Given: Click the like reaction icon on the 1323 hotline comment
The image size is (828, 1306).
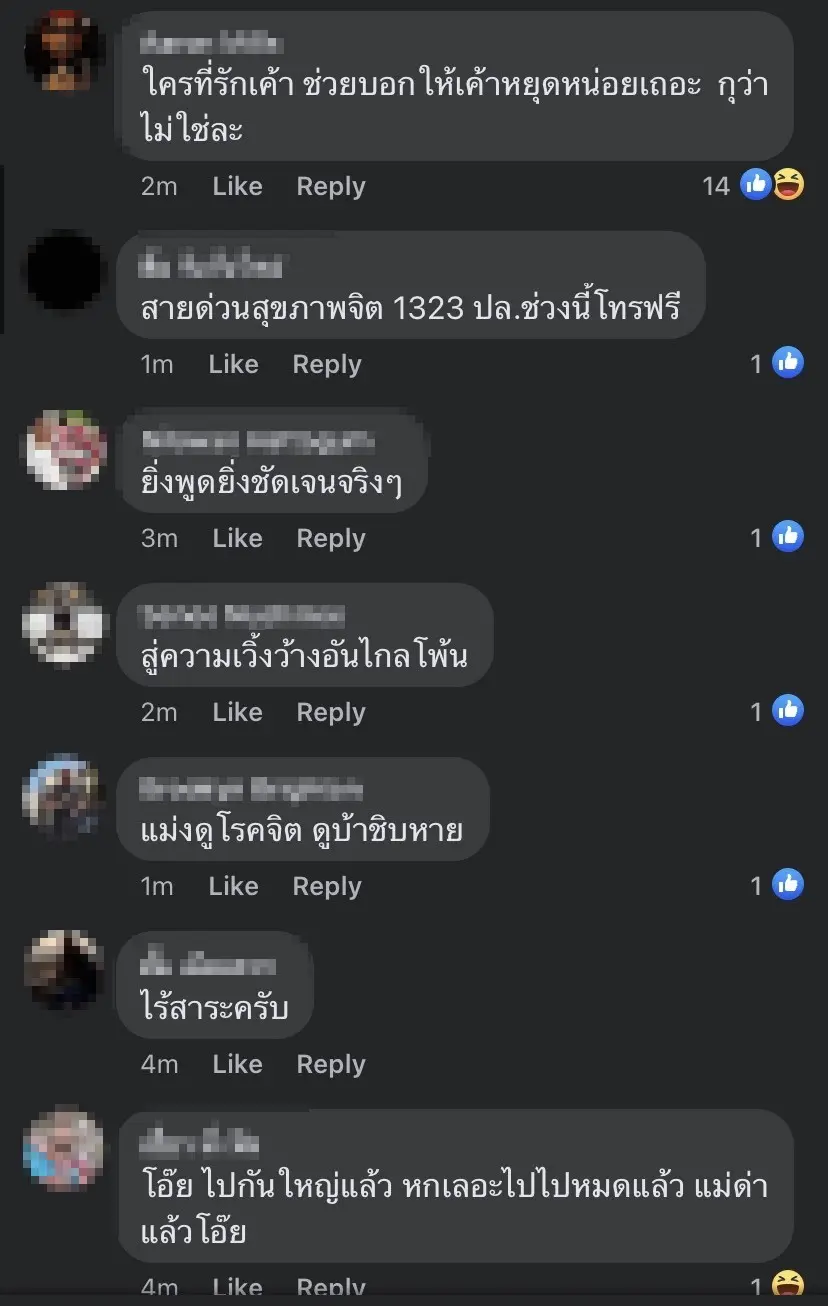Looking at the screenshot, I should 789,362.
